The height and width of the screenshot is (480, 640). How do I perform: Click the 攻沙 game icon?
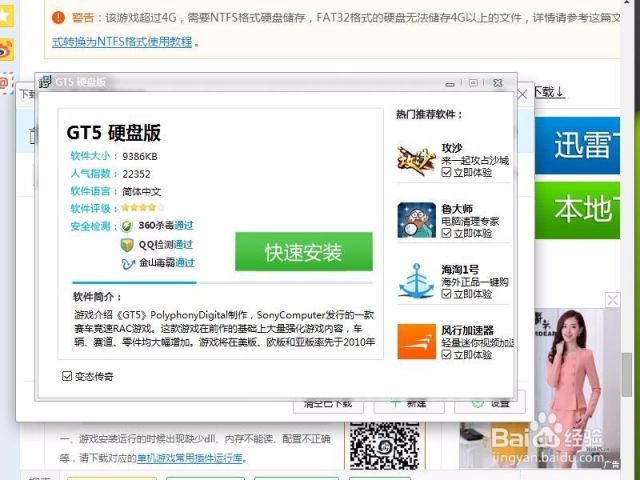pyautogui.click(x=416, y=161)
